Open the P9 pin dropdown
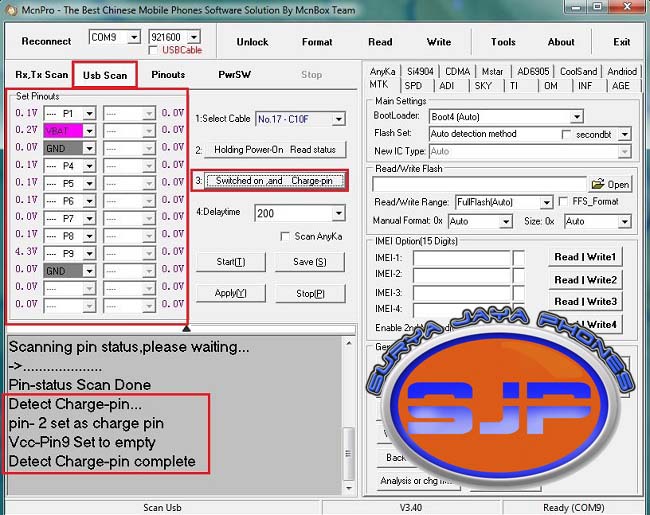 pos(89,253)
